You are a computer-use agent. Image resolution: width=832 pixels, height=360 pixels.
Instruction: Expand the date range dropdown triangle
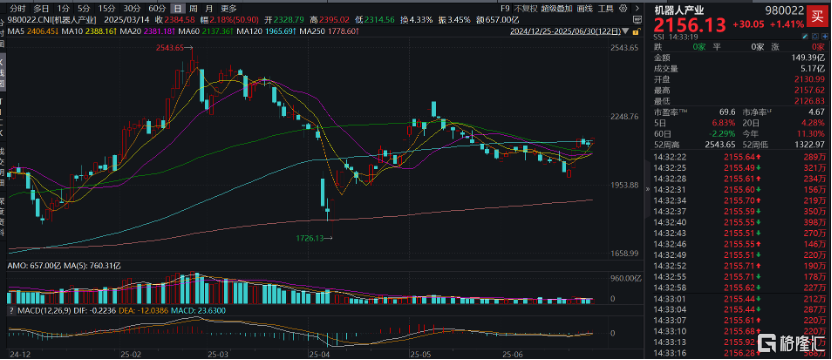click(626, 31)
